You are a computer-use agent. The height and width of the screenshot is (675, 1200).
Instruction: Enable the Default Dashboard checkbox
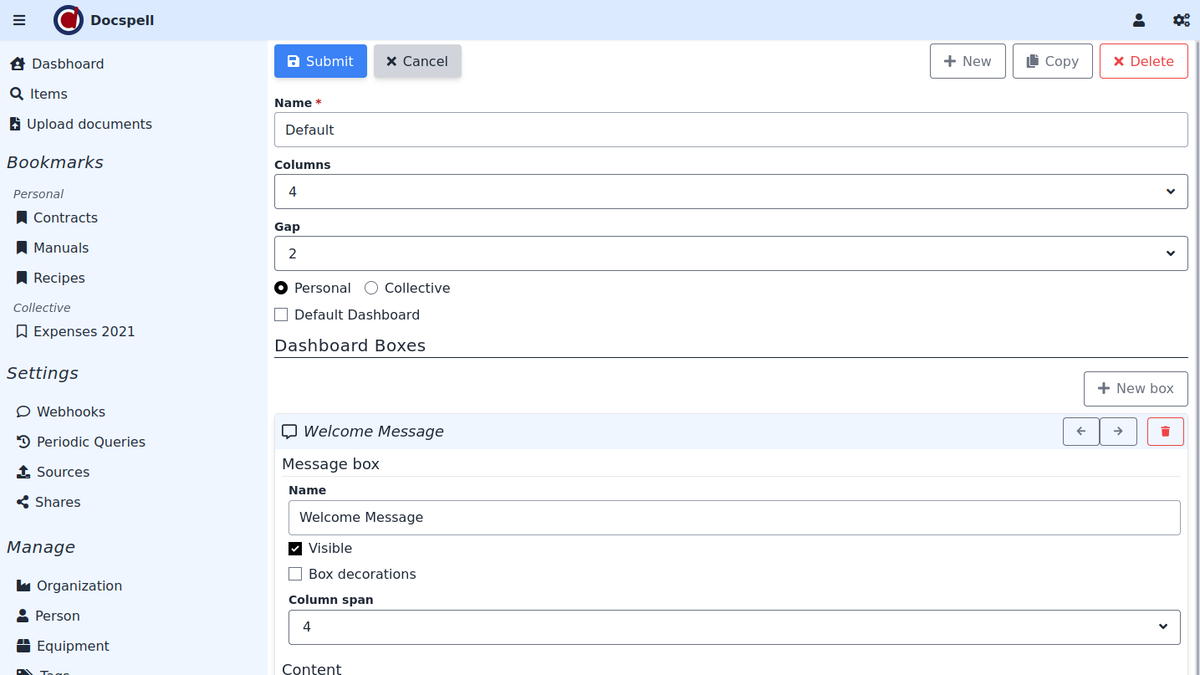click(281, 315)
